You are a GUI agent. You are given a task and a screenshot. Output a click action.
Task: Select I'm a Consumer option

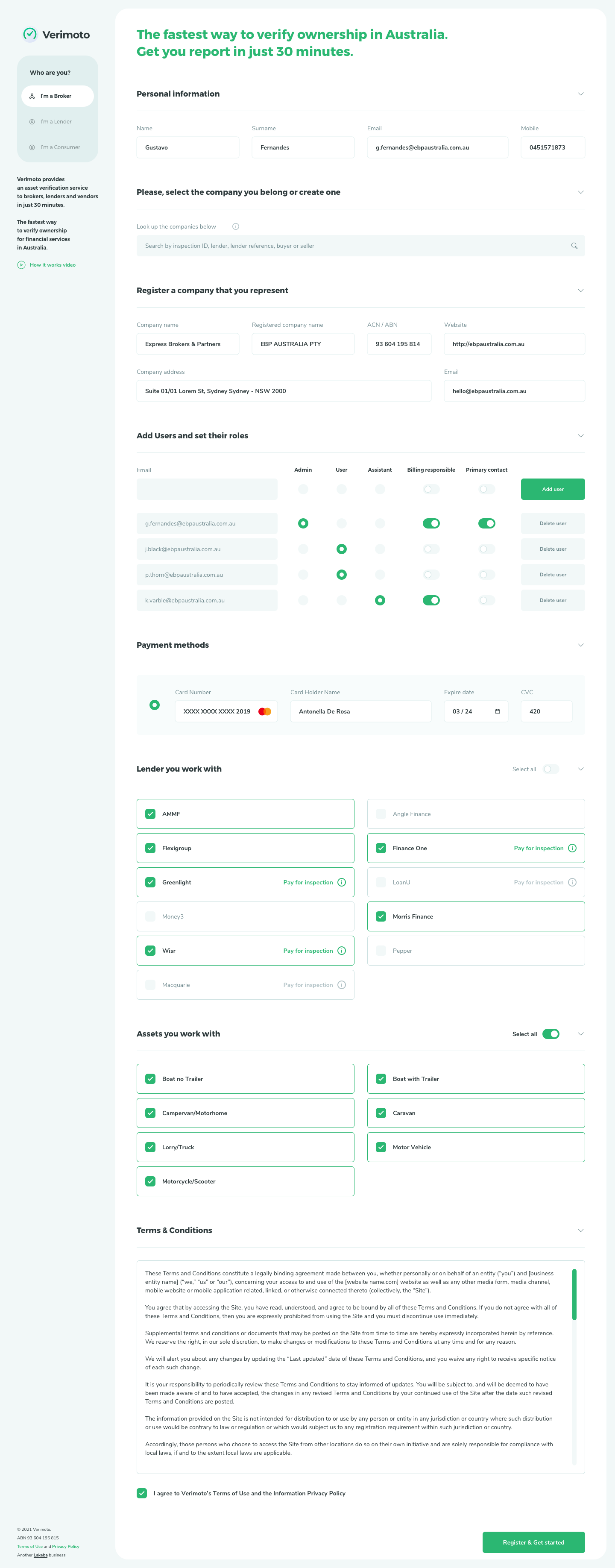tap(58, 147)
